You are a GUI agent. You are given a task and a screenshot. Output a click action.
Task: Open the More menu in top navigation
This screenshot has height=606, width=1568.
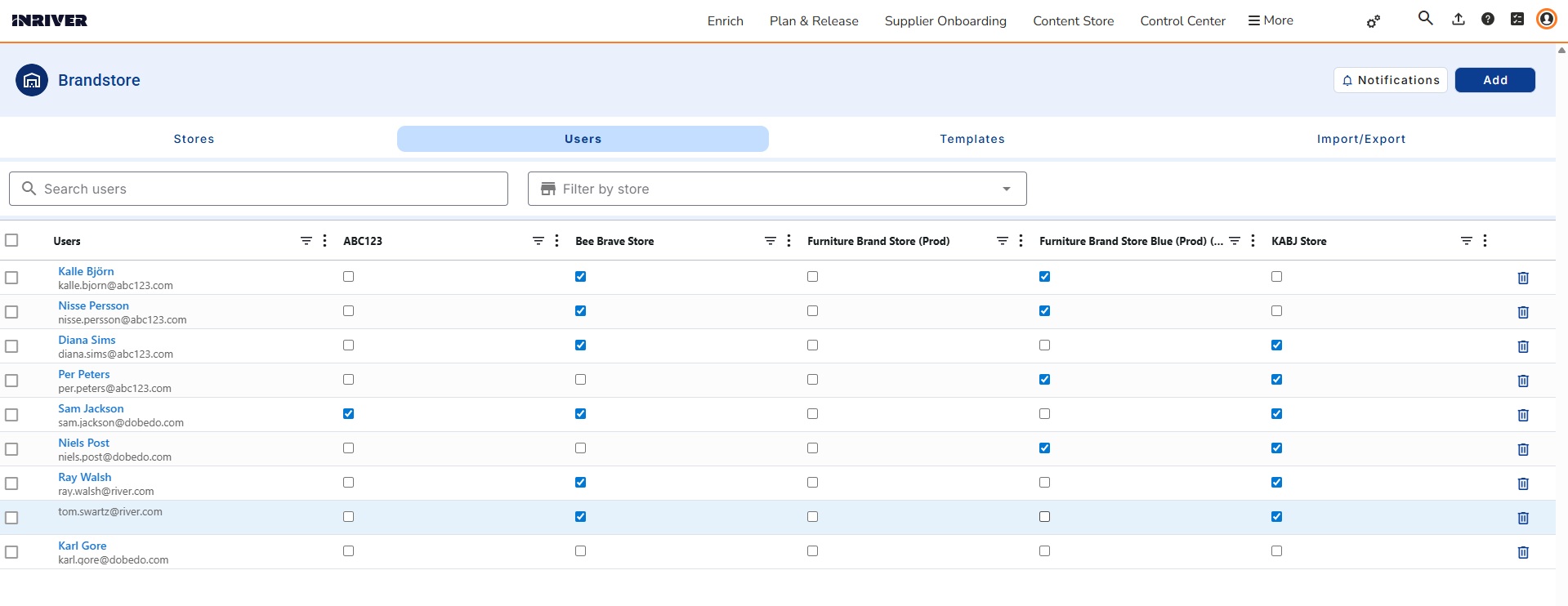(x=1271, y=20)
